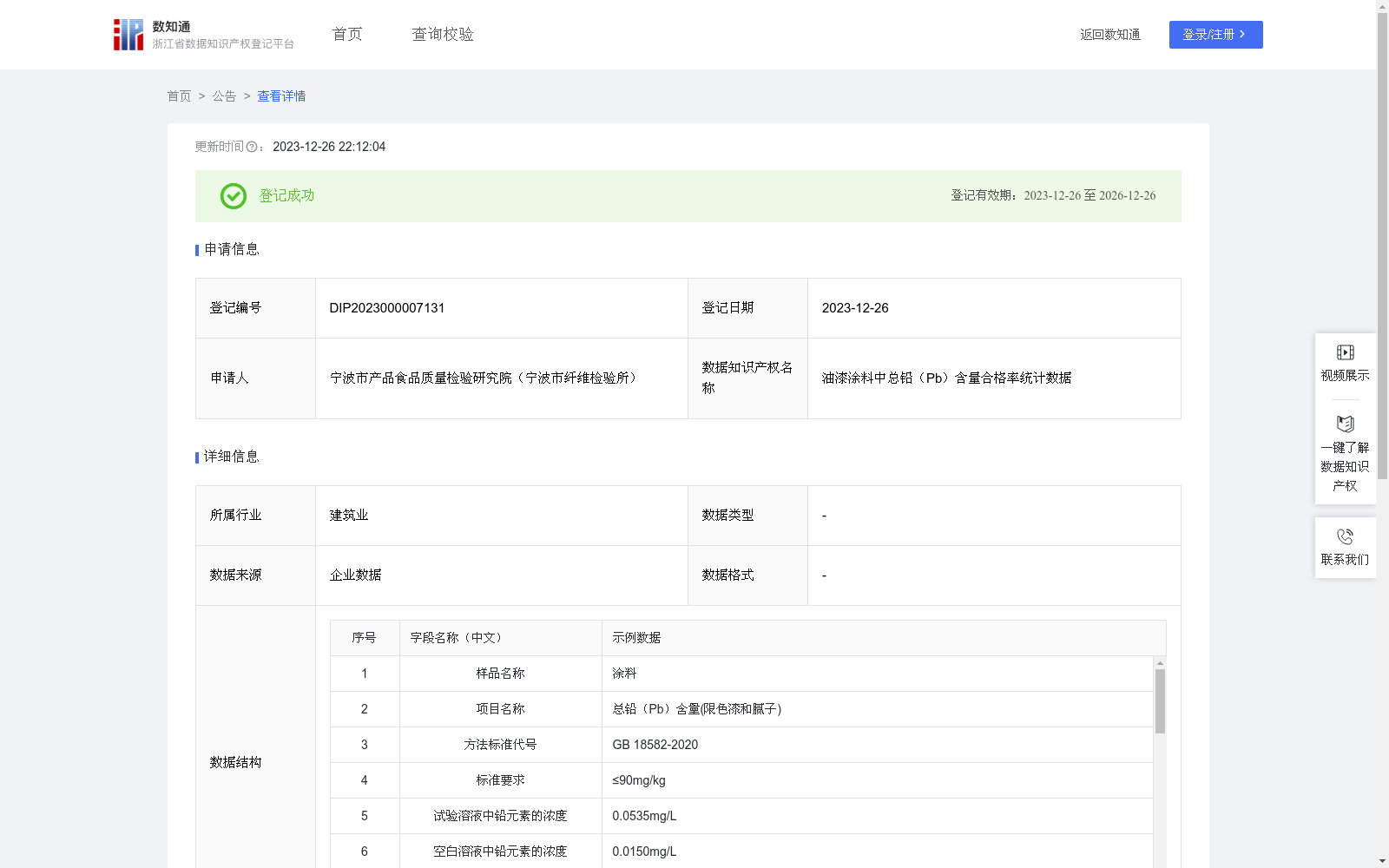1389x868 pixels.
Task: Click the 0.0535mg/L sample value
Action: [x=644, y=816]
